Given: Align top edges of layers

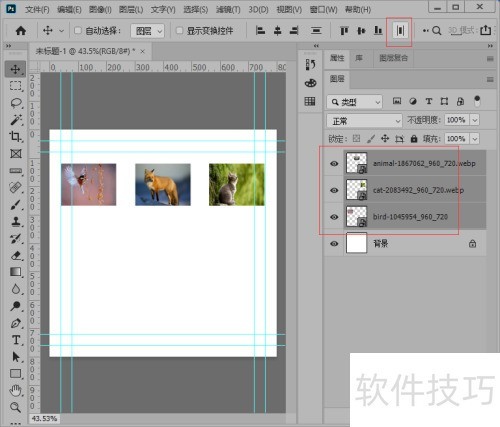Looking at the screenshot, I should [344, 31].
